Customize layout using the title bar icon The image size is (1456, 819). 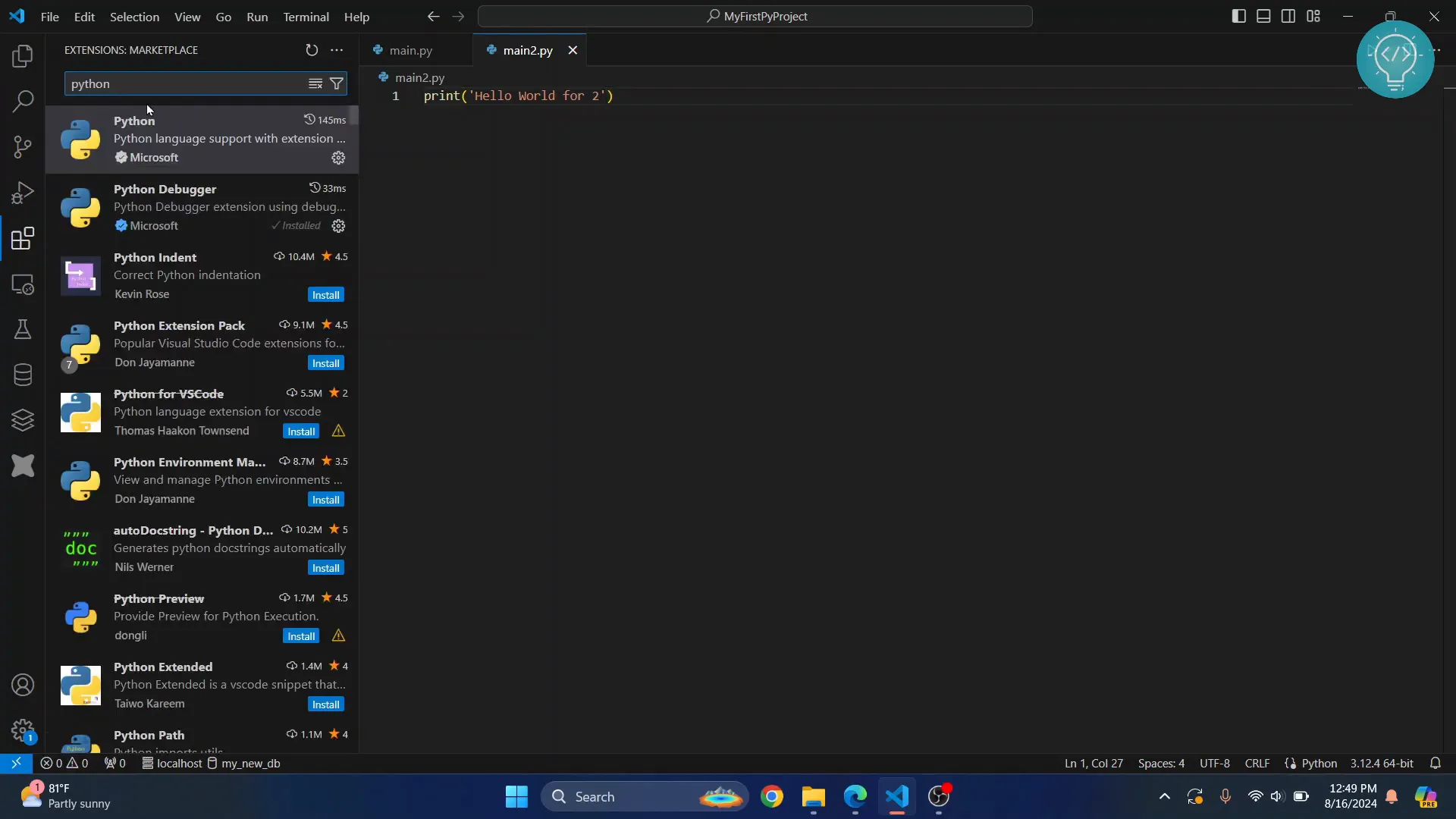click(1313, 16)
